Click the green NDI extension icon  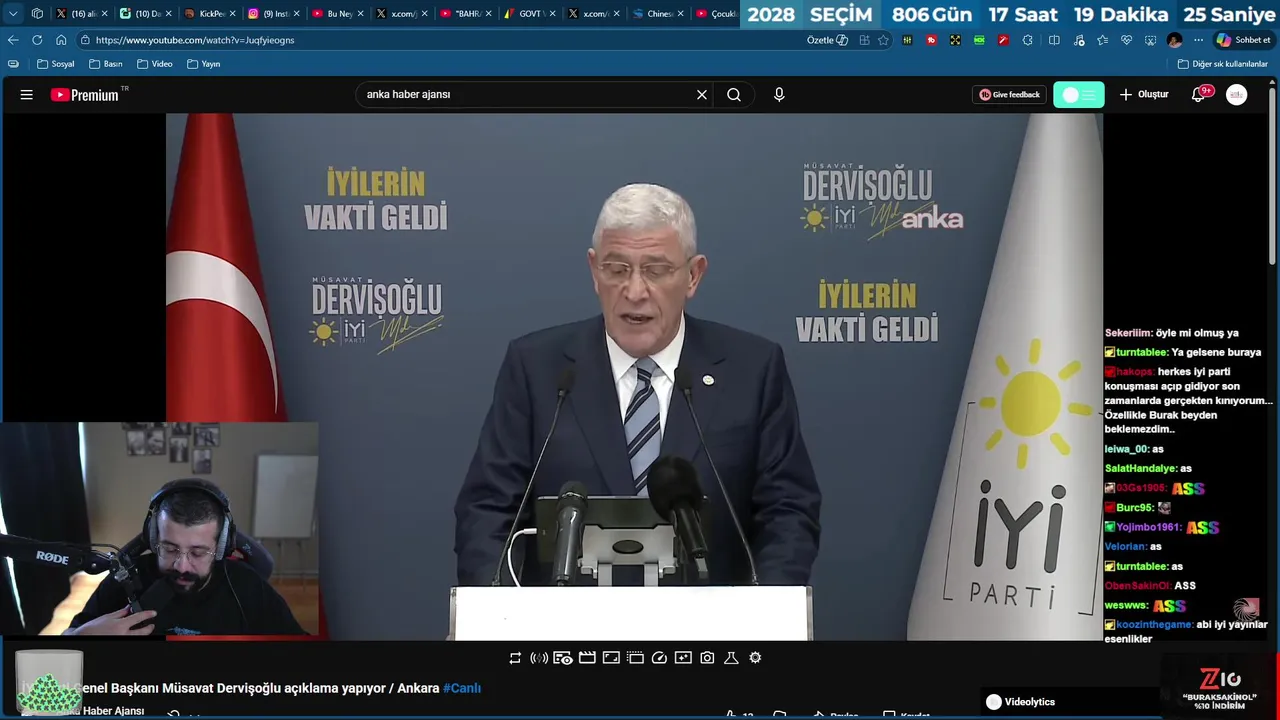point(979,40)
